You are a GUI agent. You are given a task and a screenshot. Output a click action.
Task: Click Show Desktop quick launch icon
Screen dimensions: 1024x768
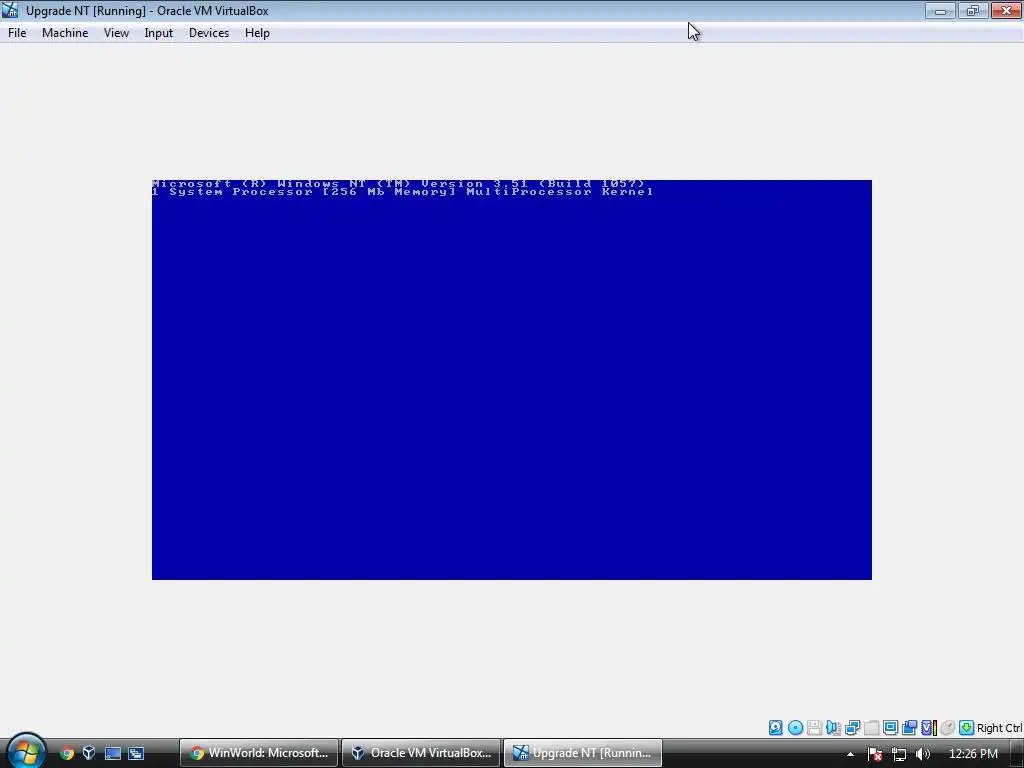pyautogui.click(x=113, y=753)
